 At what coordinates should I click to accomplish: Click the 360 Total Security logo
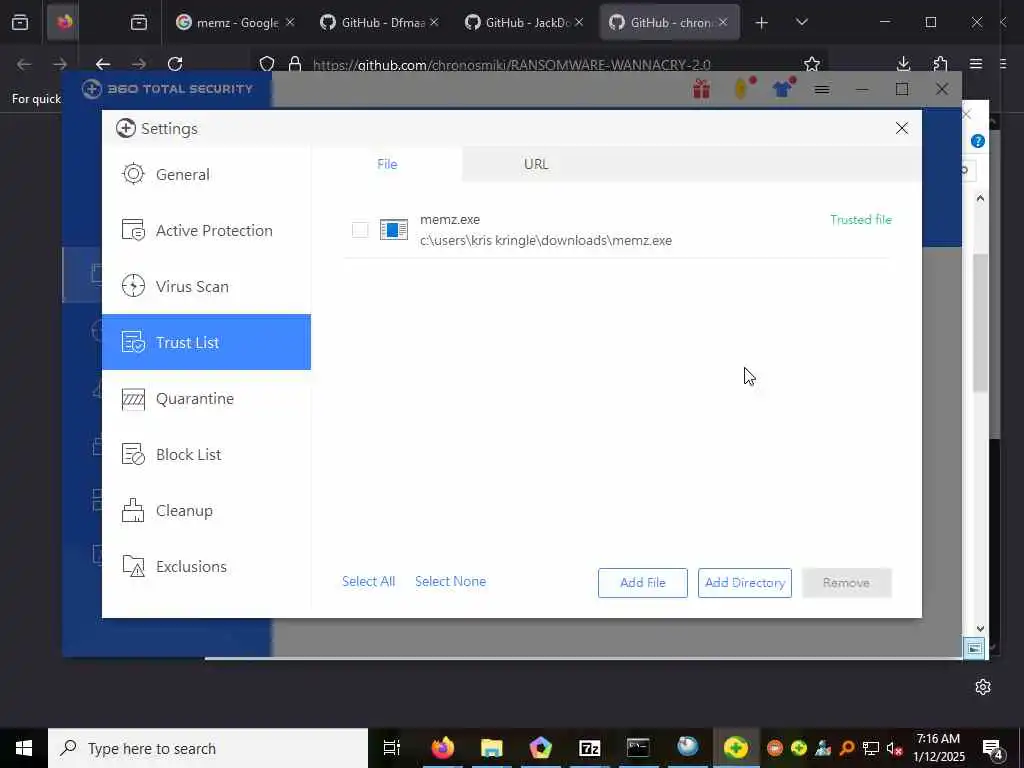167,89
